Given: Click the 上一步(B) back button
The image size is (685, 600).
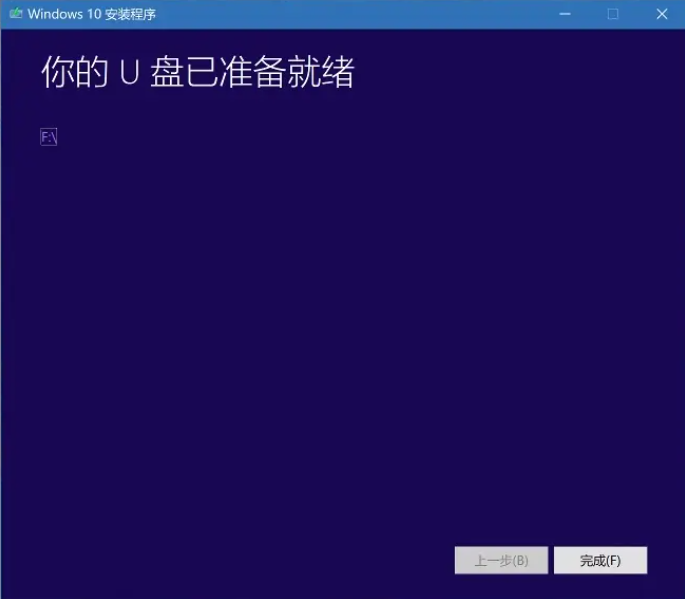Looking at the screenshot, I should pyautogui.click(x=501, y=560).
